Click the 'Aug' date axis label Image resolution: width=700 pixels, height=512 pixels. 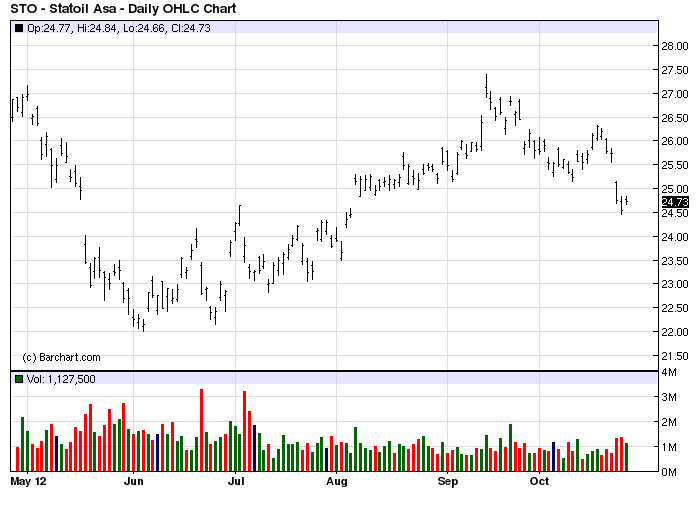(336, 482)
